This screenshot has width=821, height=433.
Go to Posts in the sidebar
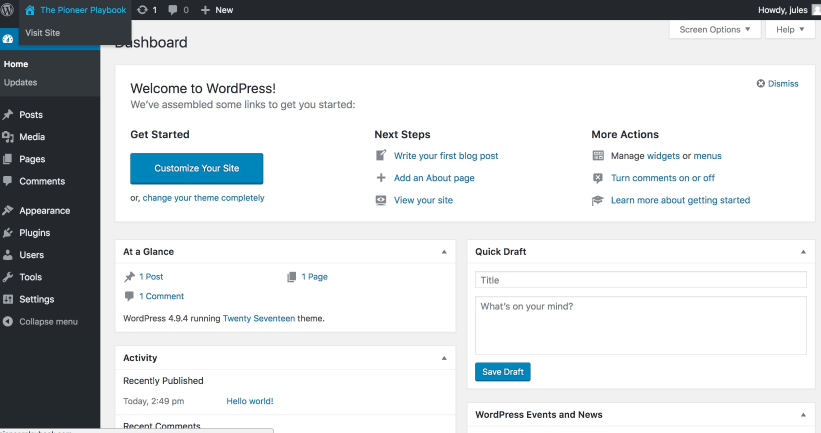31,115
